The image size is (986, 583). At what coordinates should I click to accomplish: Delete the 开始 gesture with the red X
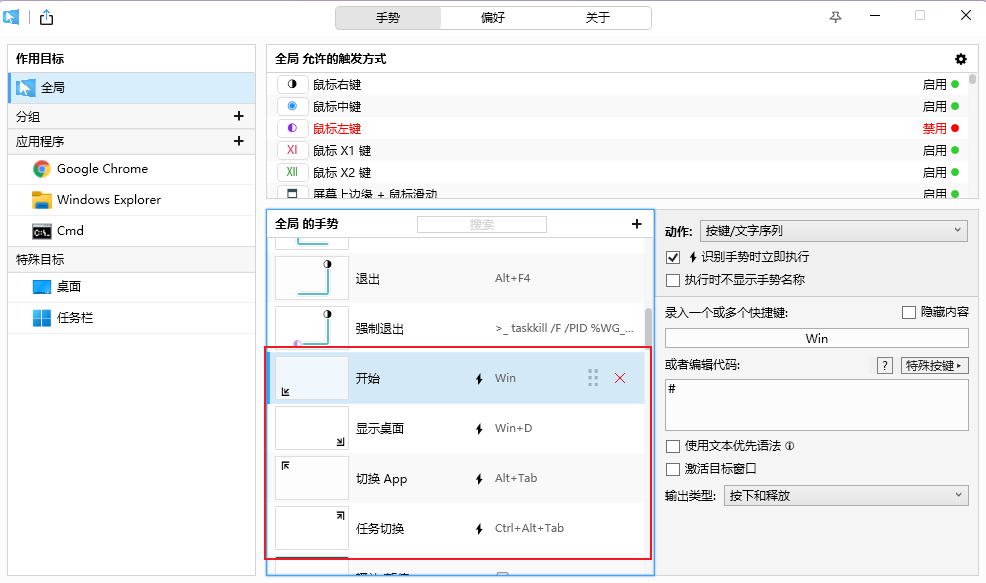620,378
